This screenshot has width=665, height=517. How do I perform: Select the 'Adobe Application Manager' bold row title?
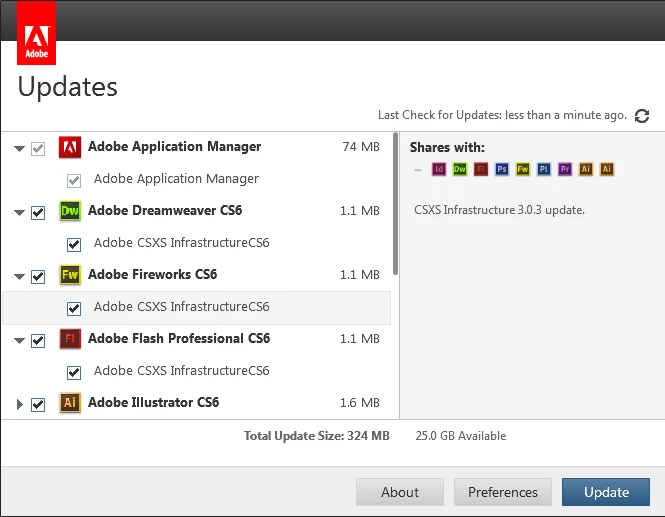[174, 147]
